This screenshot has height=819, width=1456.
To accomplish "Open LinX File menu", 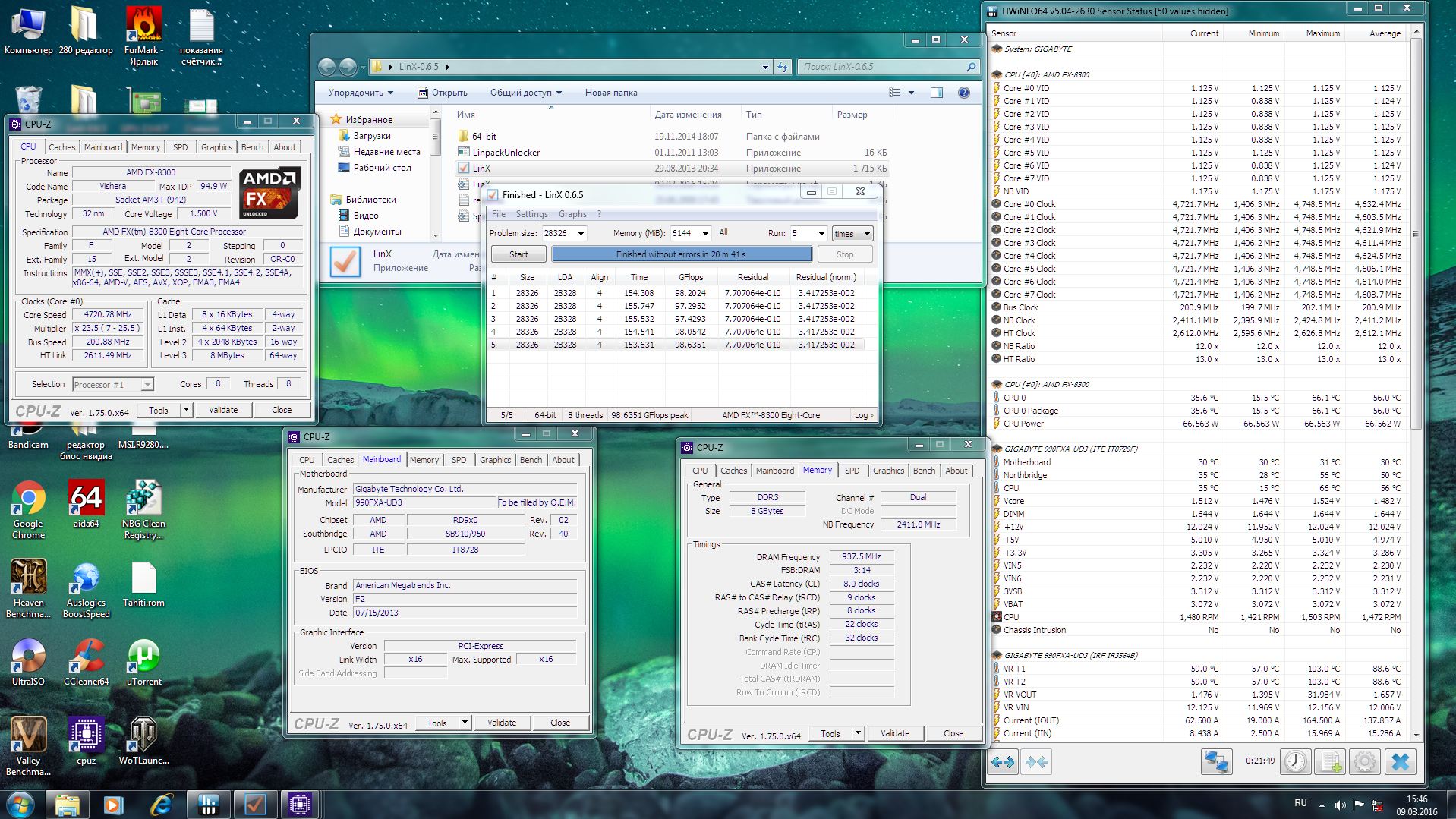I will click(498, 214).
